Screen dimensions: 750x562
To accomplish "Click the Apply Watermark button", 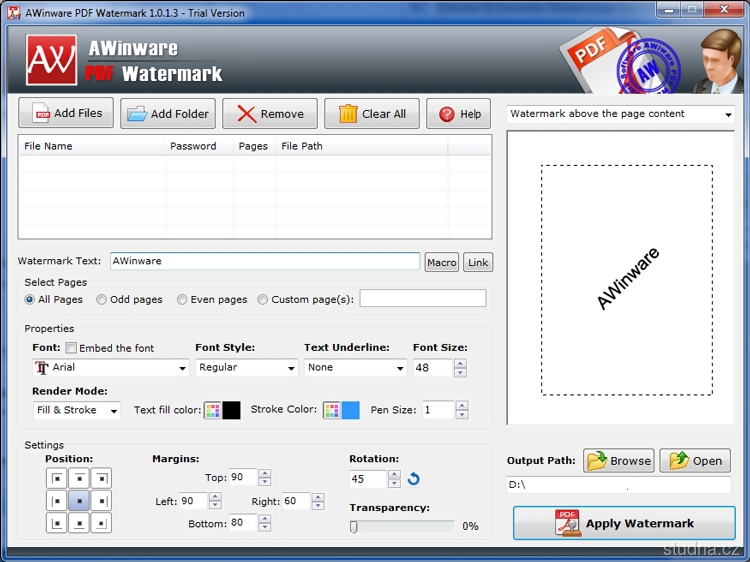I will tap(624, 523).
